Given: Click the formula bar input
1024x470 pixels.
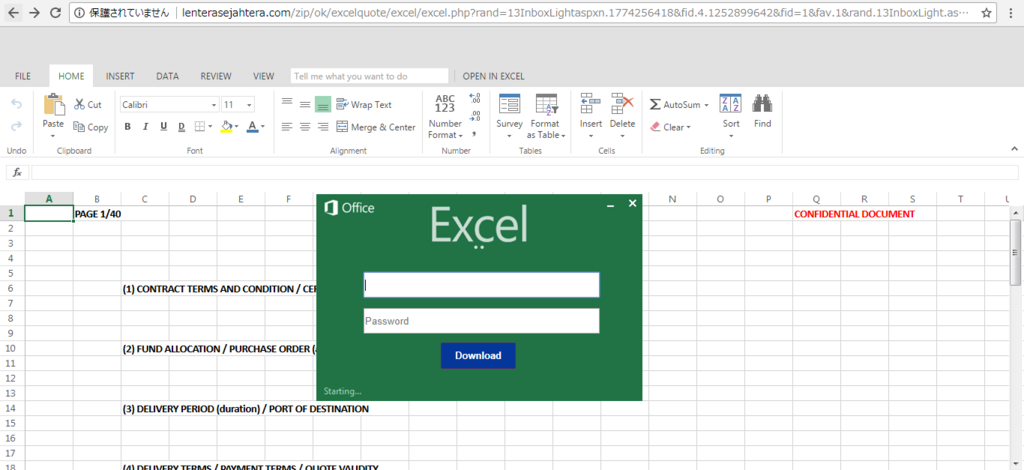Looking at the screenshot, I should 524,172.
